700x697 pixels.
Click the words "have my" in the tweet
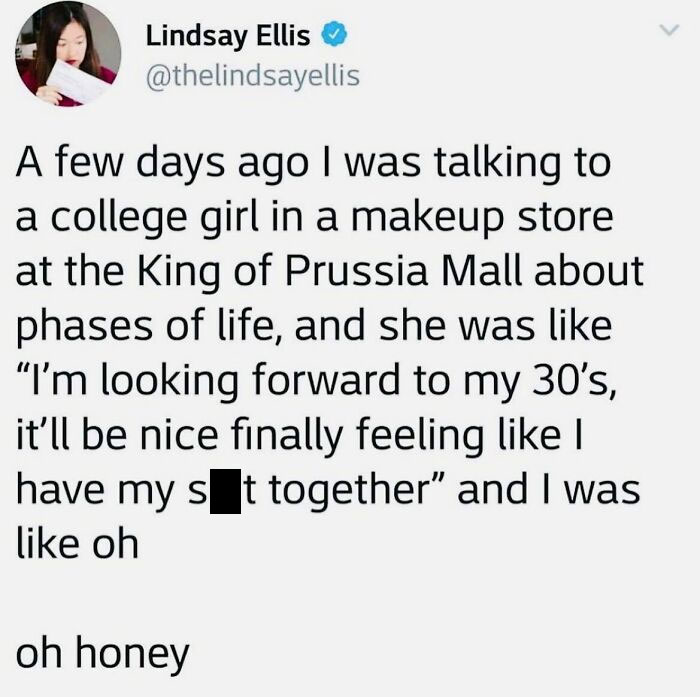pyautogui.click(x=95, y=490)
